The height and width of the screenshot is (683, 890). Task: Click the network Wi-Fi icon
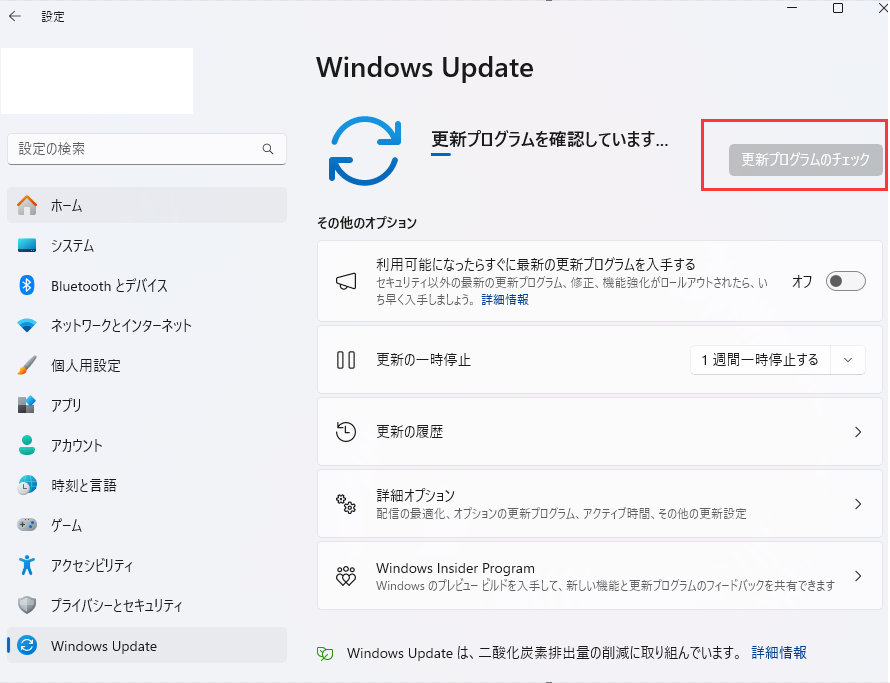coord(27,325)
